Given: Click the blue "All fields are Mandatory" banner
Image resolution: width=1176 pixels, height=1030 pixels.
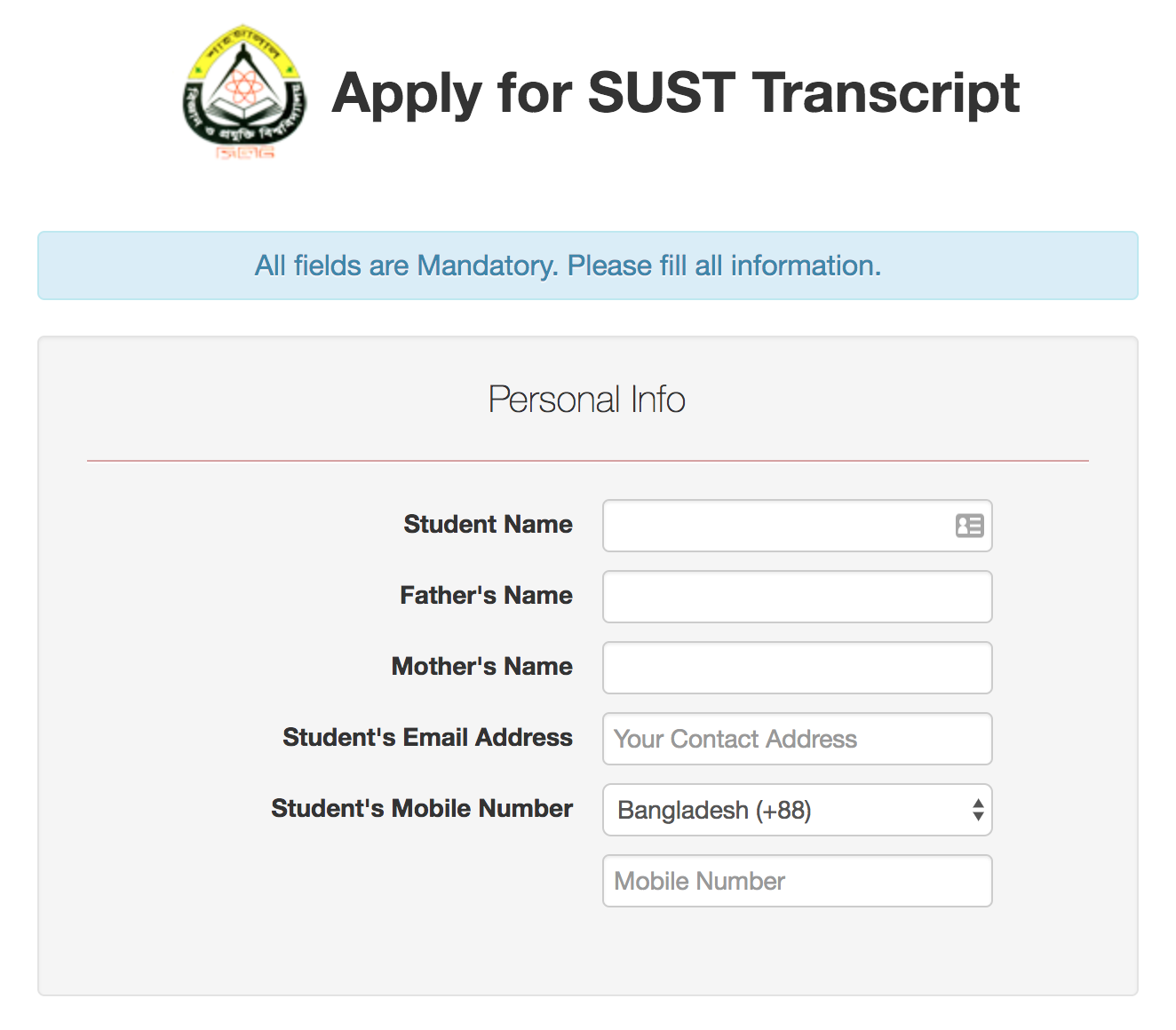Looking at the screenshot, I should [x=587, y=265].
